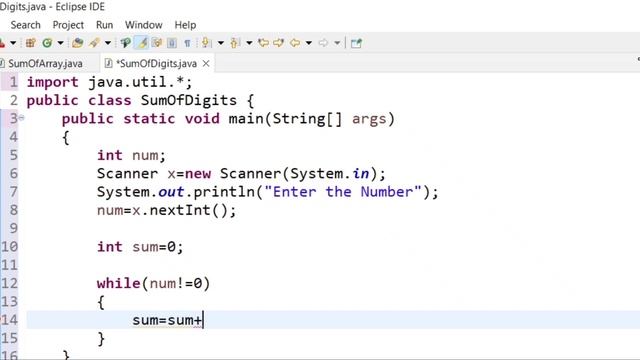Click line number 9 in the gutter
This screenshot has height=360, width=640.
click(13, 228)
